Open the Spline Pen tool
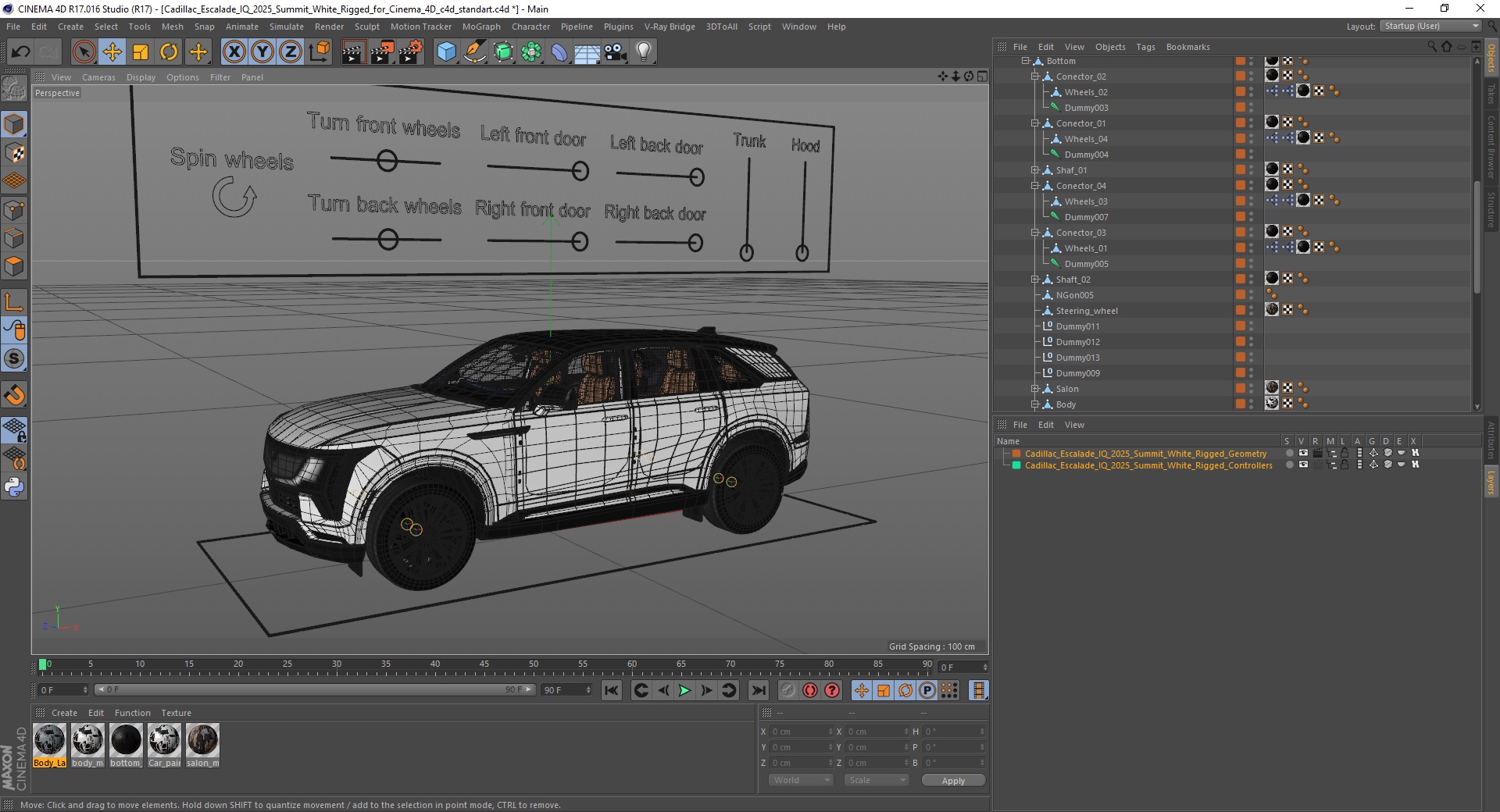The width and height of the screenshot is (1500, 812). 475,52
